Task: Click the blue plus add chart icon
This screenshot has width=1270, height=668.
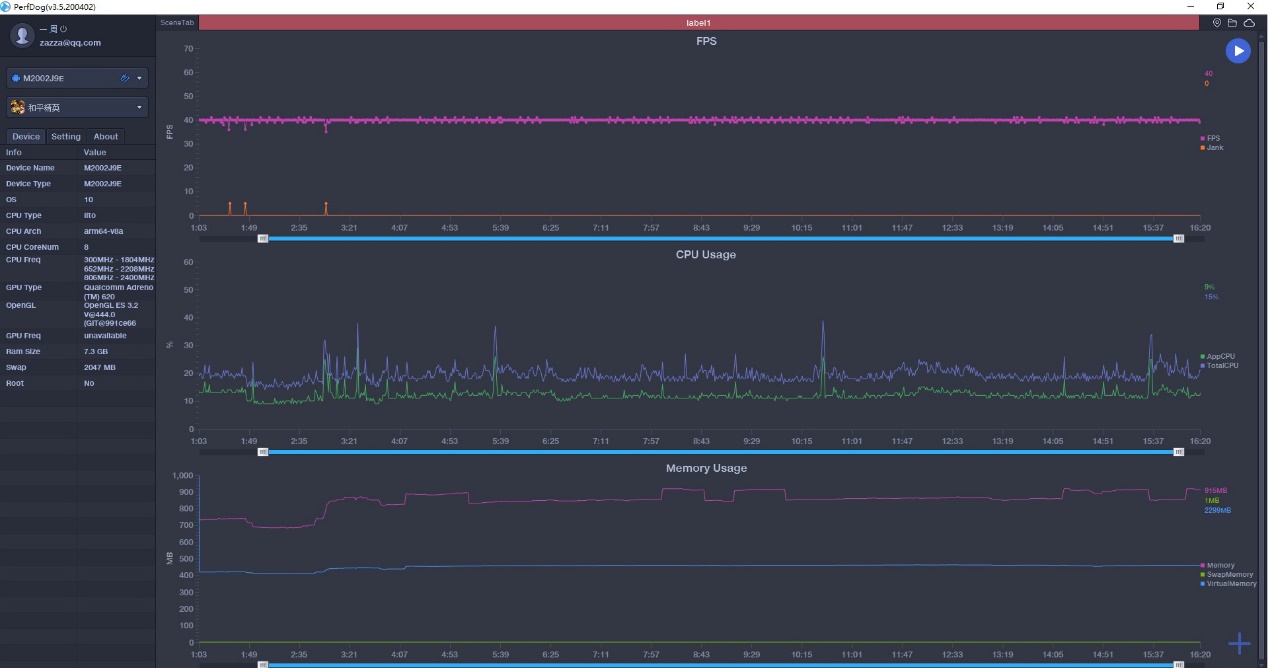Action: pyautogui.click(x=1239, y=643)
